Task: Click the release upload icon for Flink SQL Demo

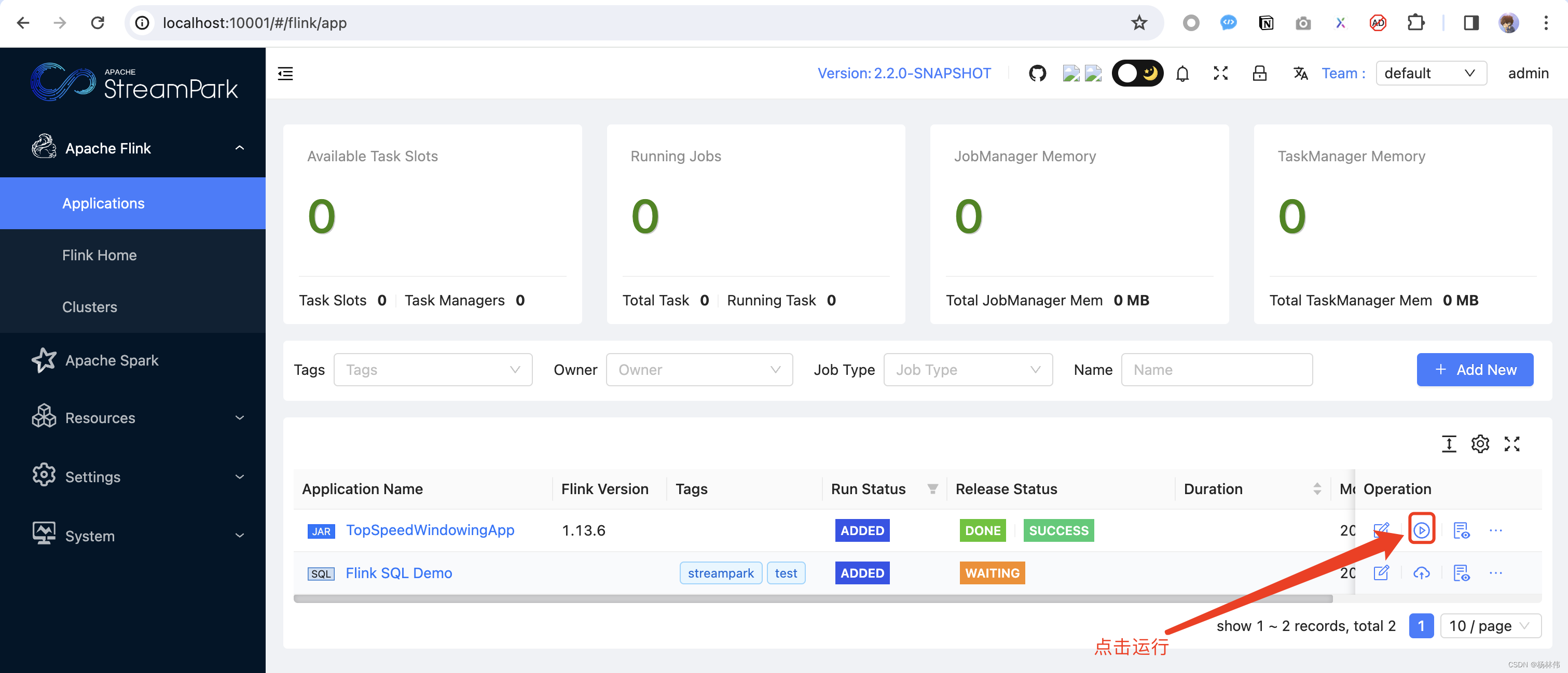Action: (1421, 572)
